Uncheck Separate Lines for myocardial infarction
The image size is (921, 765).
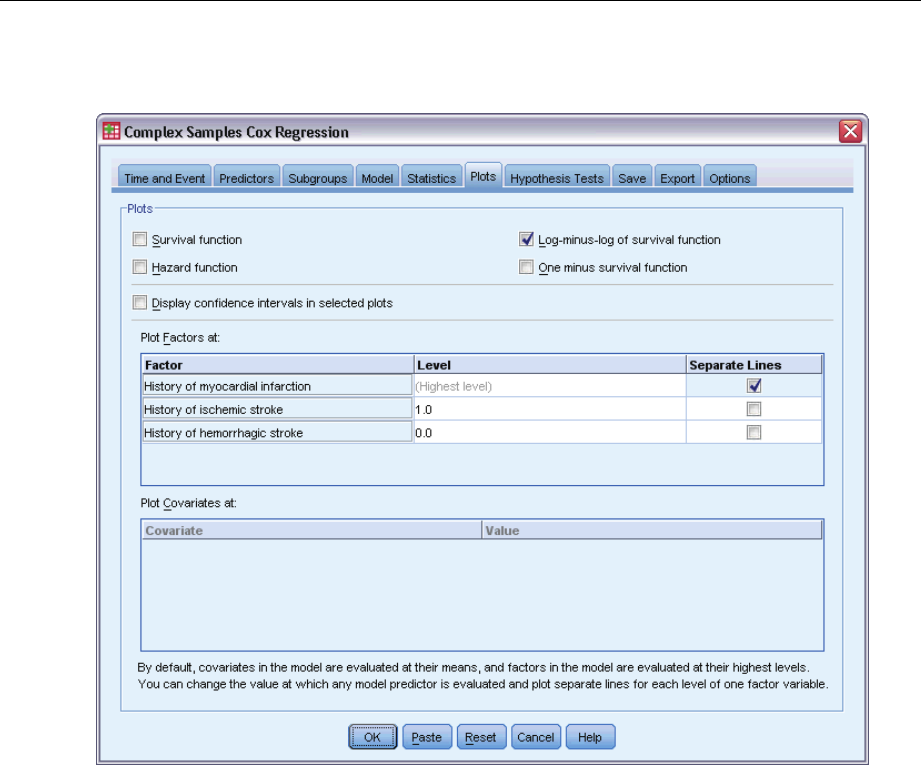click(x=754, y=385)
